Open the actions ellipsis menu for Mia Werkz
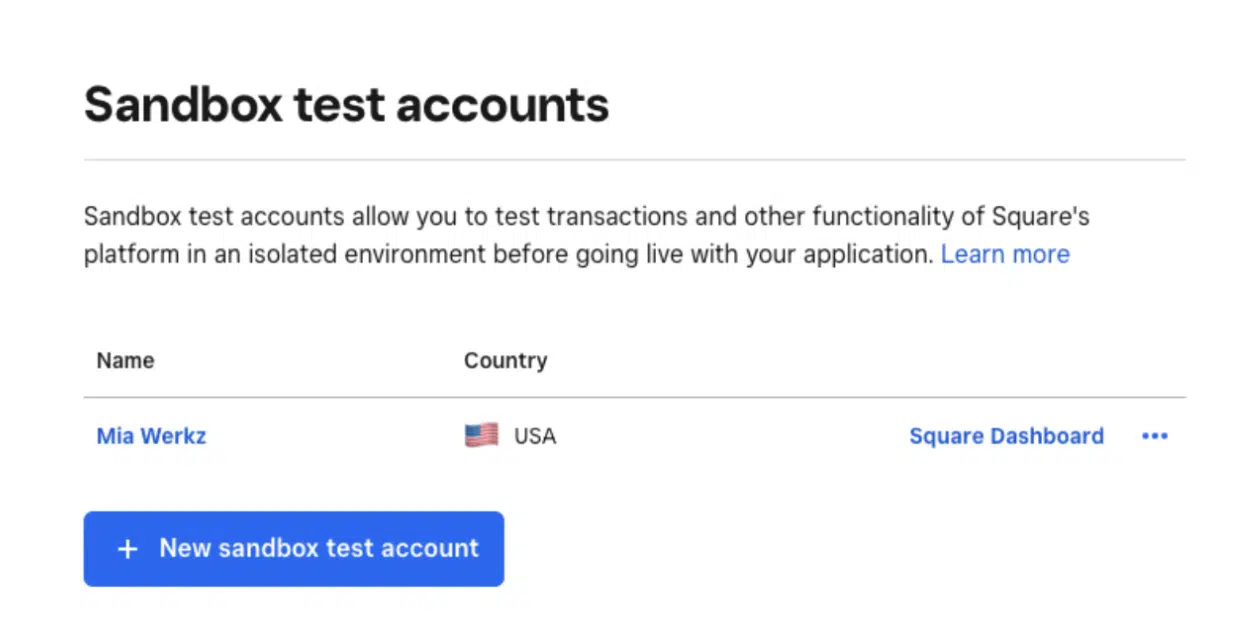 tap(1155, 436)
